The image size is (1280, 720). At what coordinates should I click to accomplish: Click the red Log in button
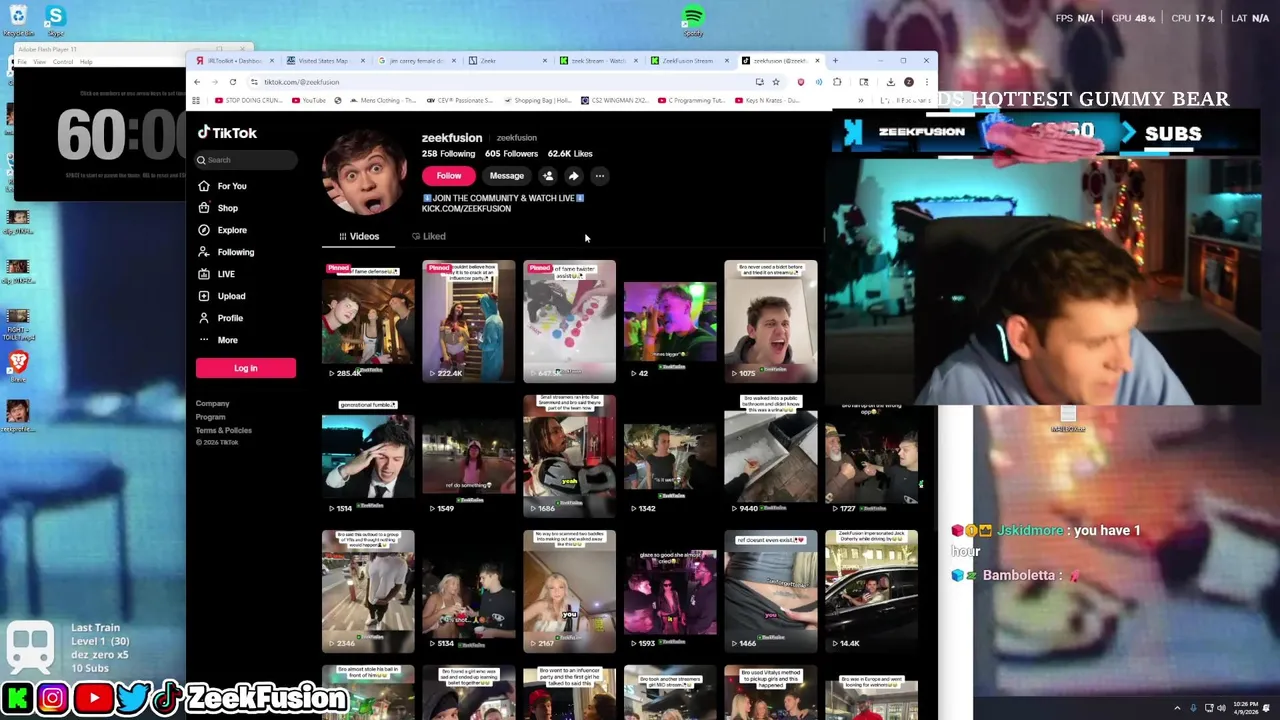pos(246,368)
